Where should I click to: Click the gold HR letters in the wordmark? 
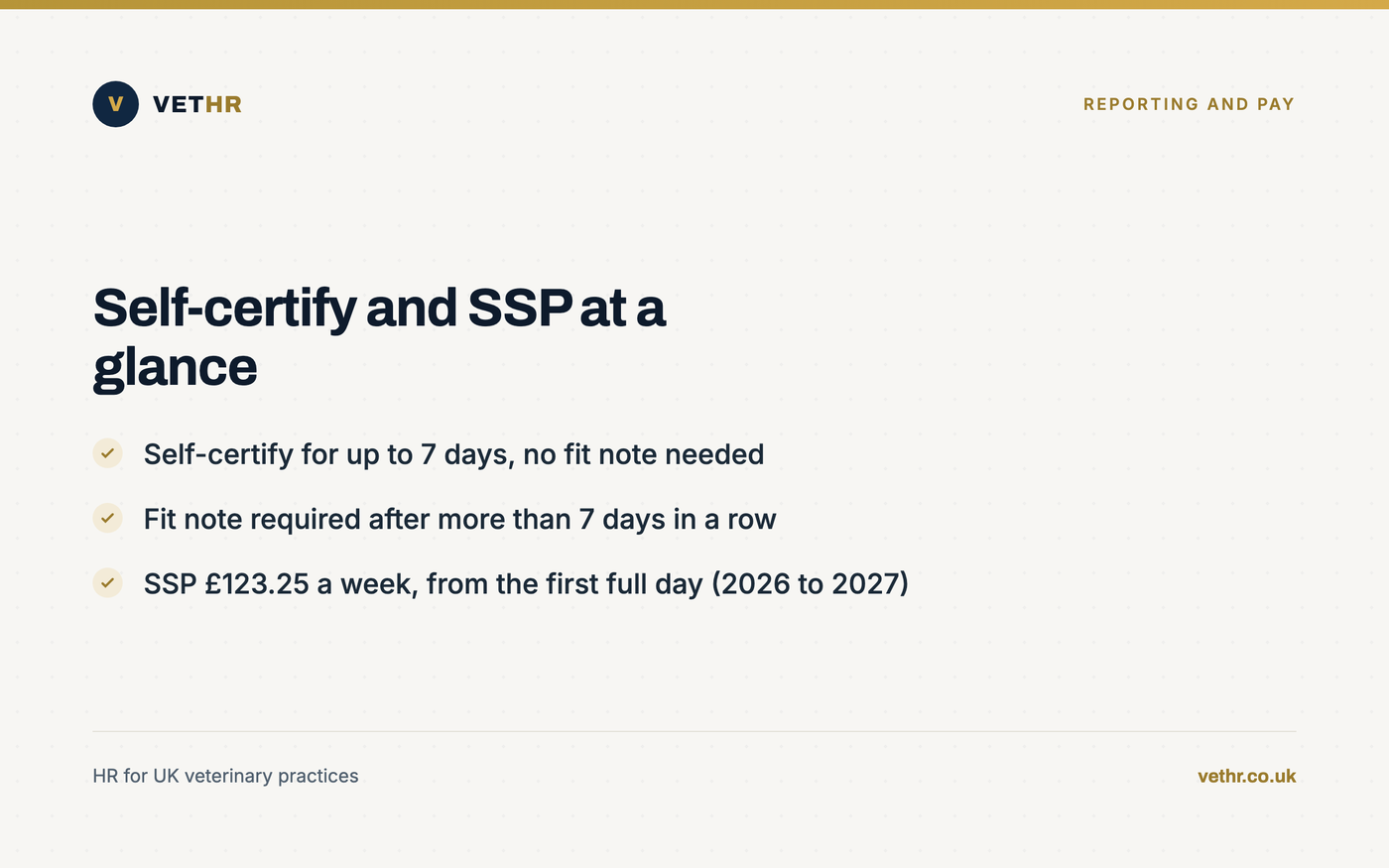click(x=223, y=104)
